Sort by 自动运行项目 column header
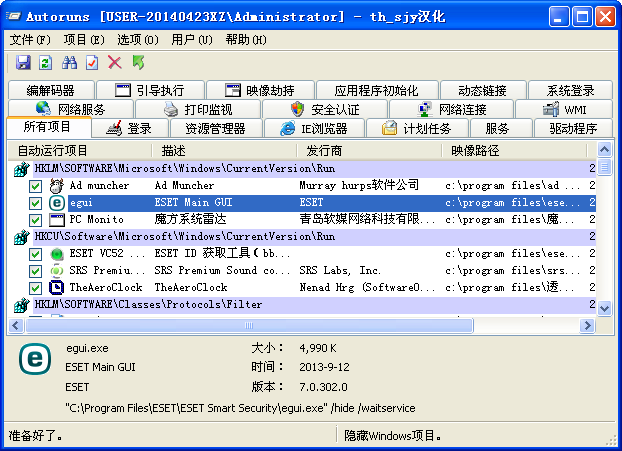The width and height of the screenshot is (622, 451). (80, 151)
